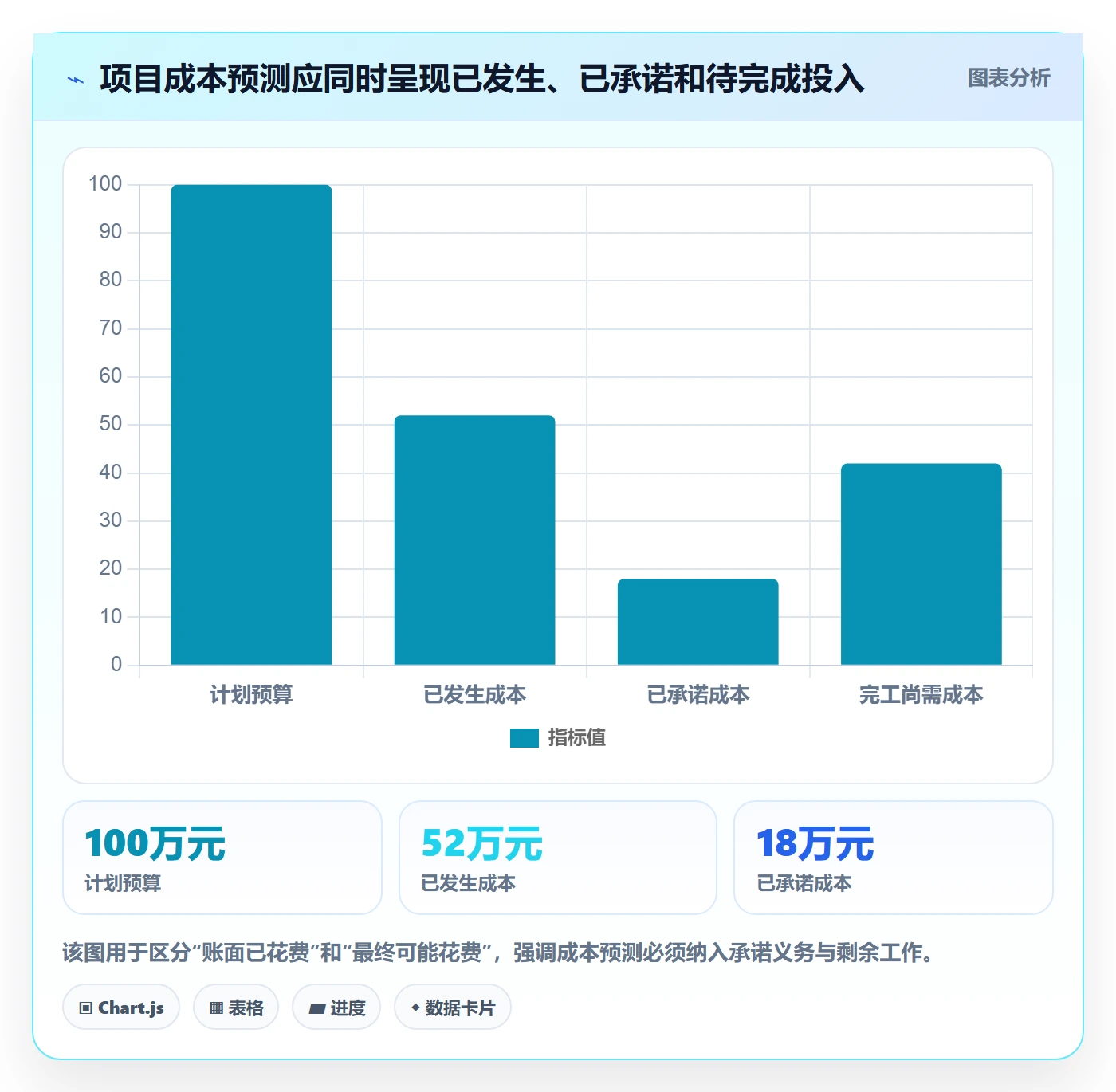Select the 已发生成本 bar in chart

pos(474,540)
